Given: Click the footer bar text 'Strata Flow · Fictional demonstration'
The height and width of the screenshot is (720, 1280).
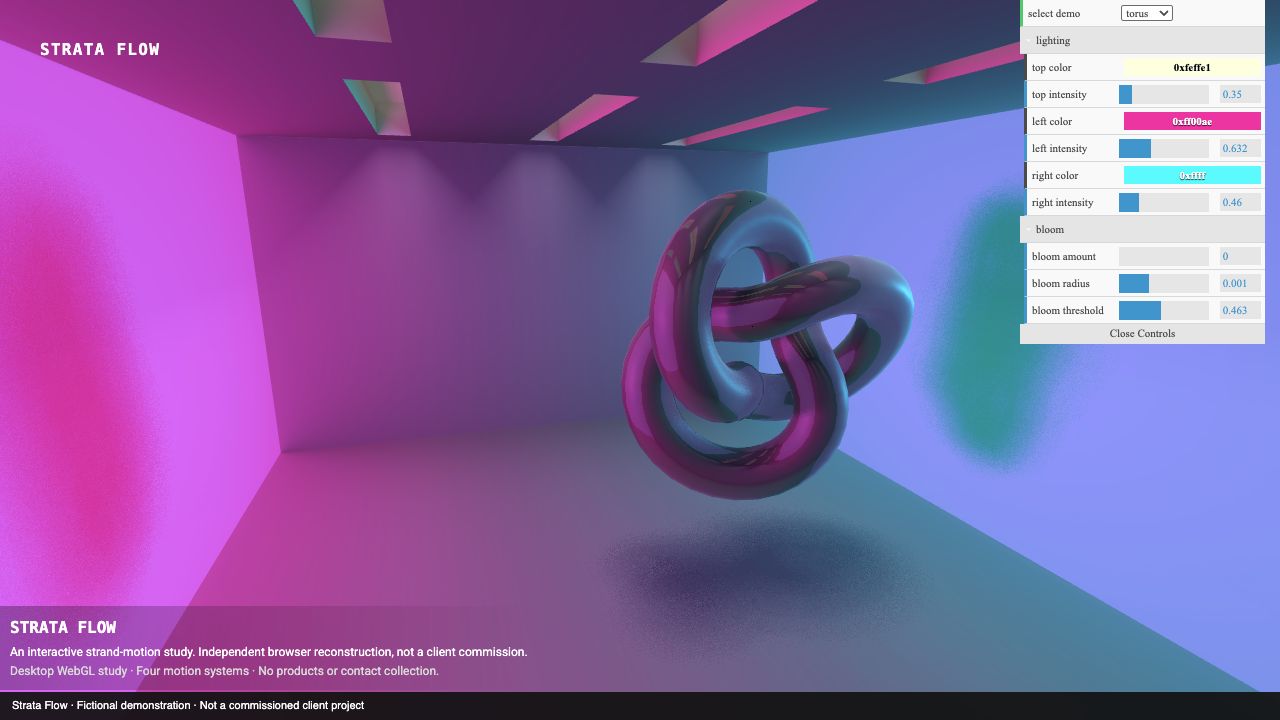Looking at the screenshot, I should 188,705.
